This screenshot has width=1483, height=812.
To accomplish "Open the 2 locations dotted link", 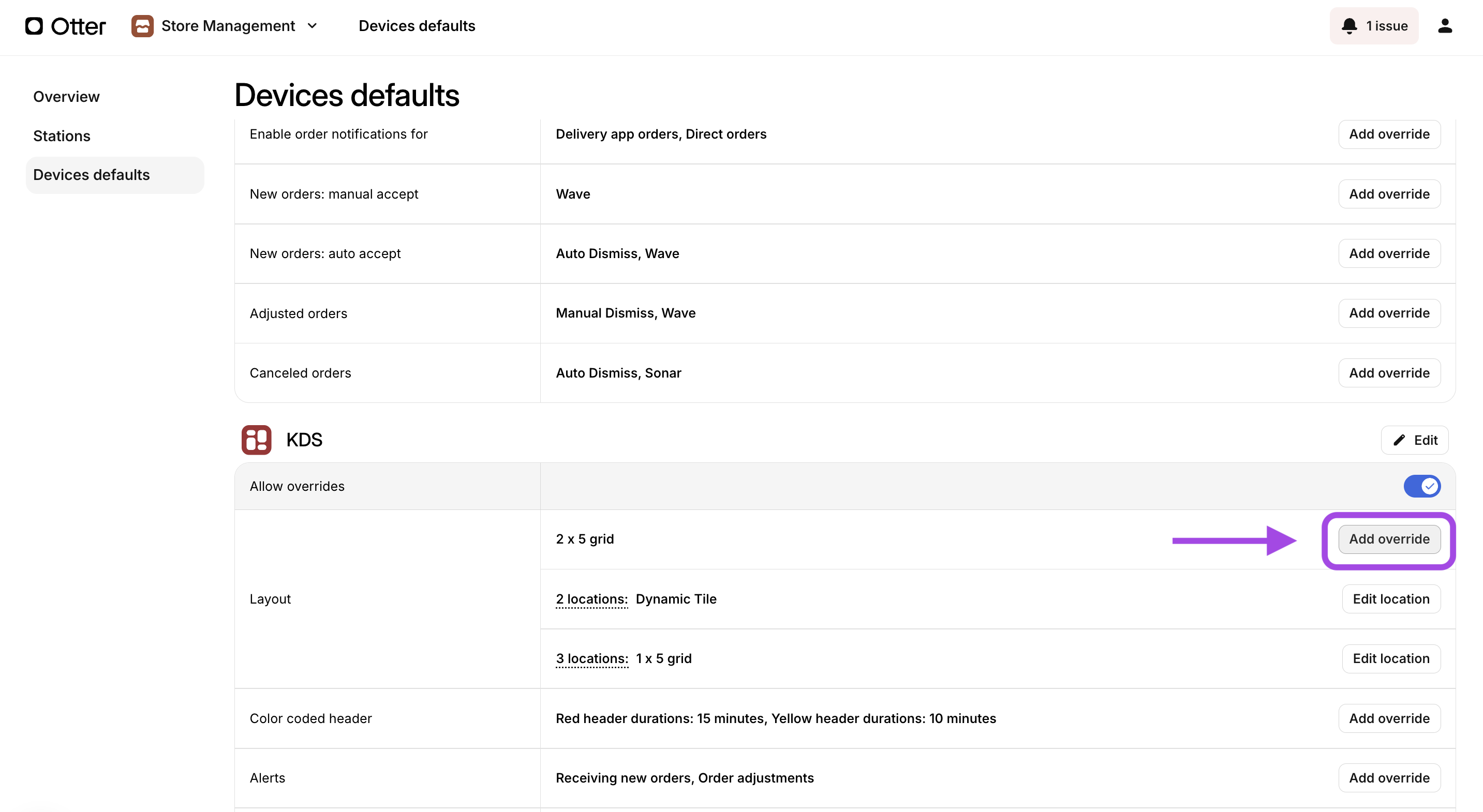I will click(591, 599).
